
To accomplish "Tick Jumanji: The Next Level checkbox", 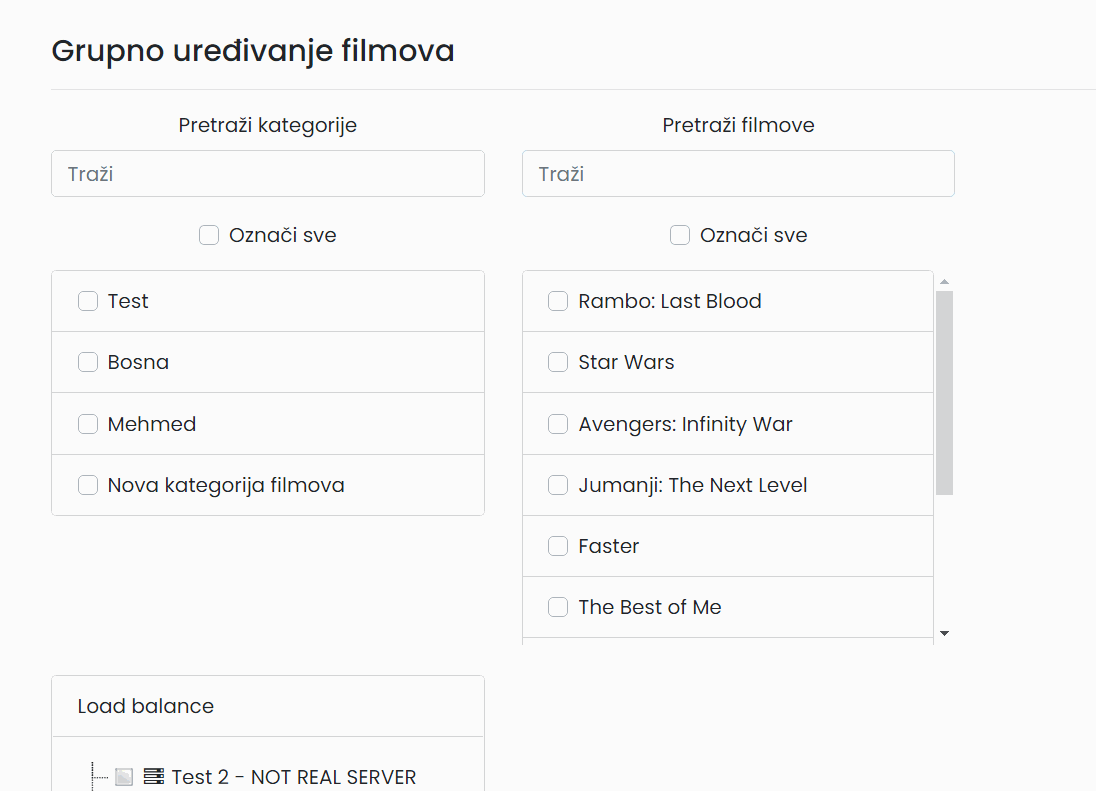I will point(558,485).
